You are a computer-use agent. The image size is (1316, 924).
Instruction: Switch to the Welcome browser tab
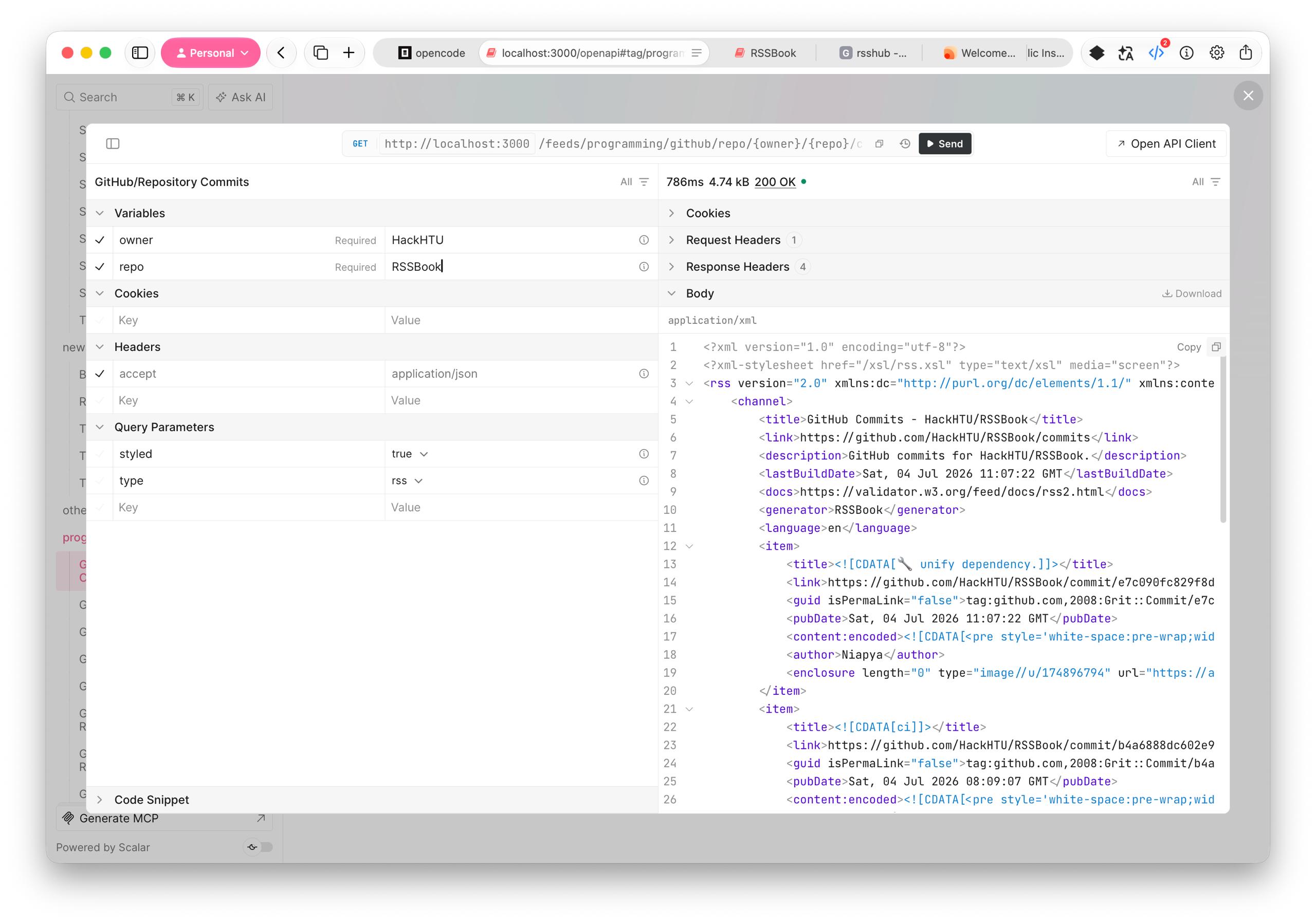click(979, 53)
